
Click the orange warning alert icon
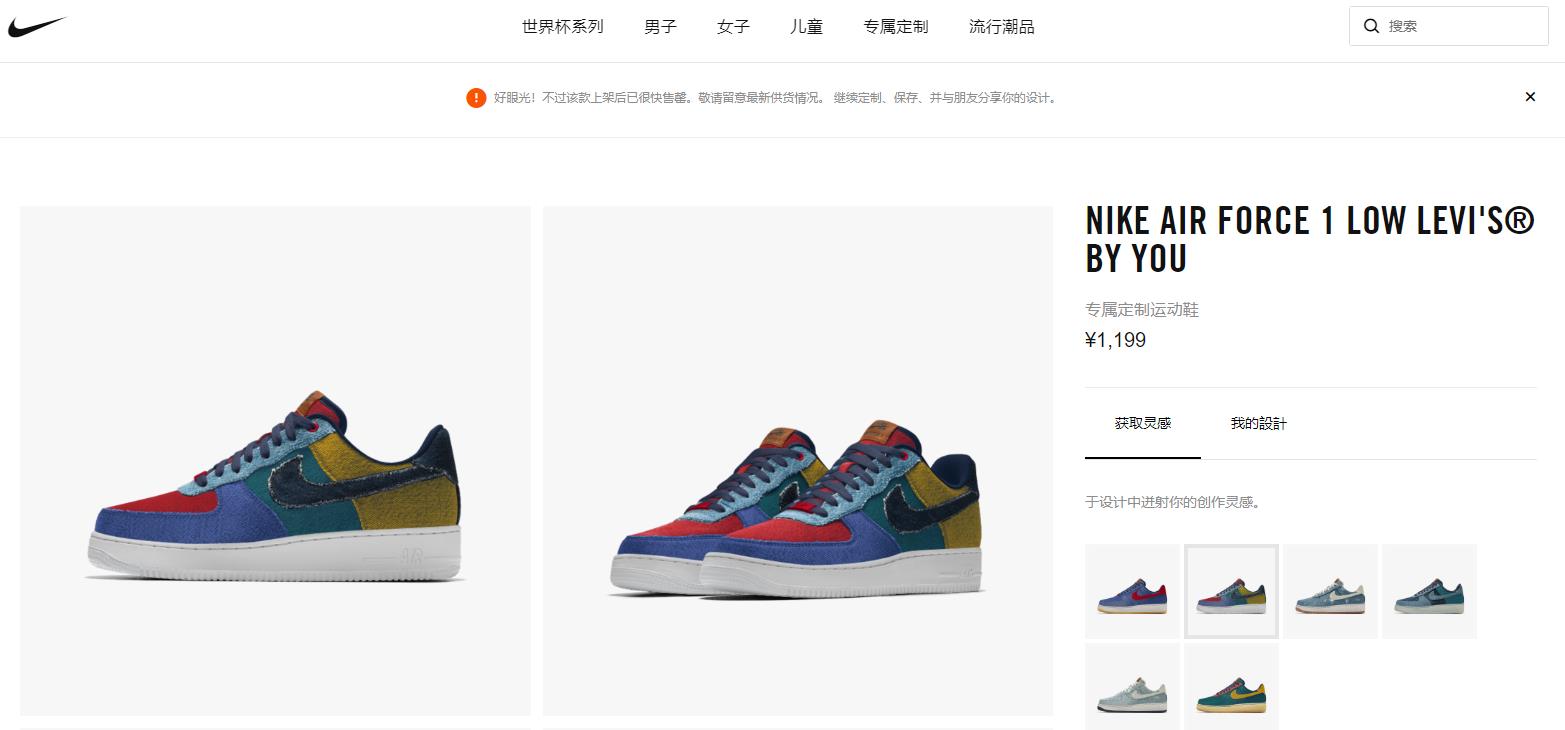(476, 98)
